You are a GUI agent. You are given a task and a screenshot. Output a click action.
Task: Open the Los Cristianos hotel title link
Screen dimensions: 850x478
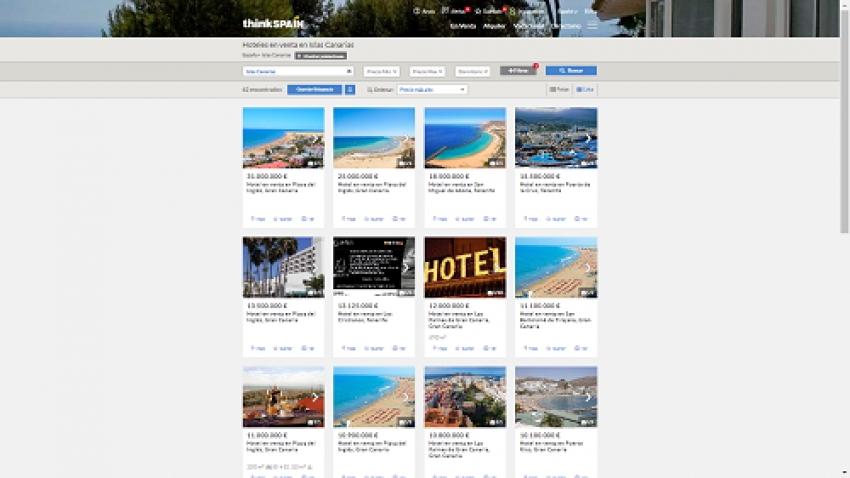pyautogui.click(x=365, y=317)
